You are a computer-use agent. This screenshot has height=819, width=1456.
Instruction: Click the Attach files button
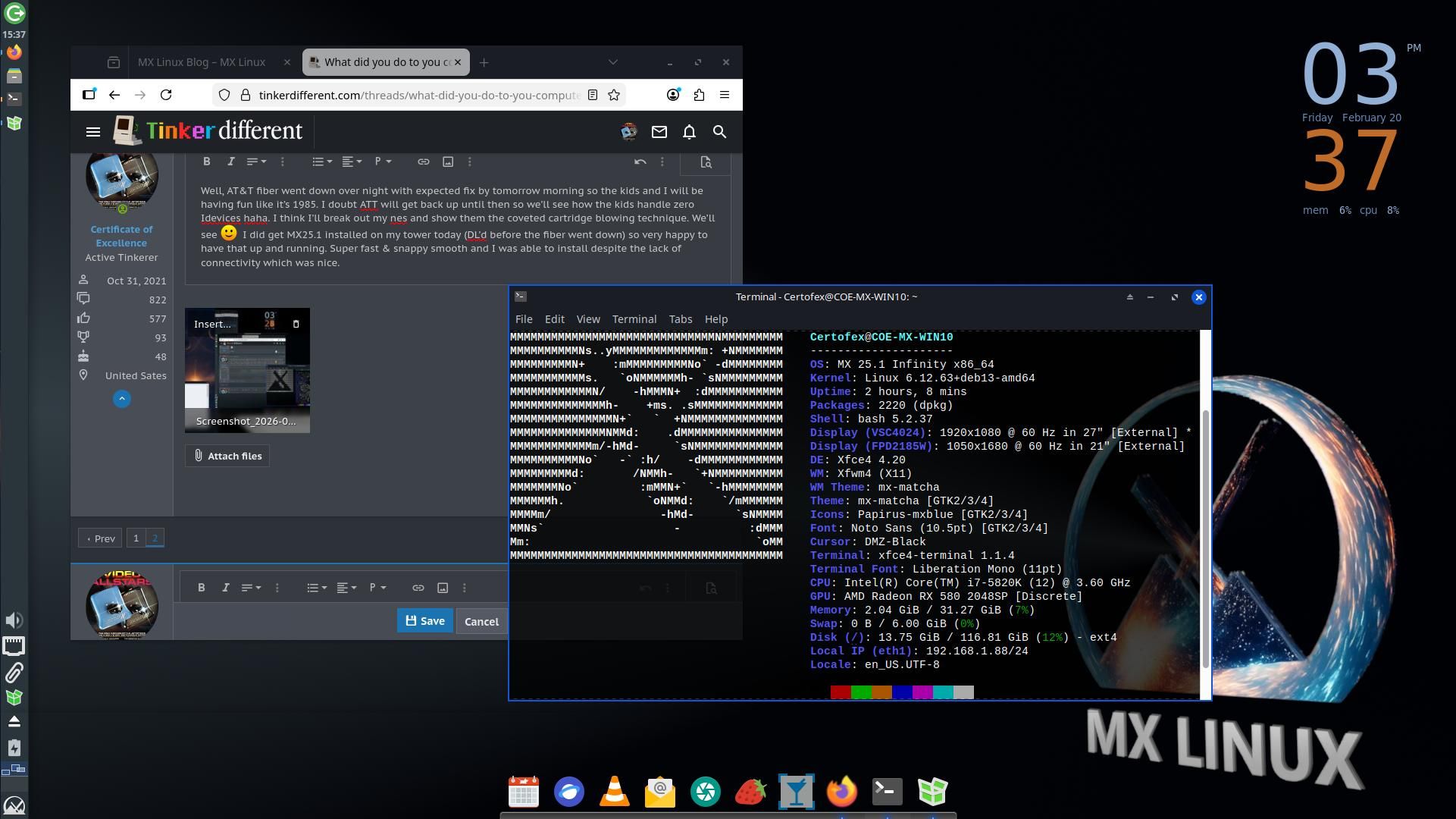tap(227, 456)
